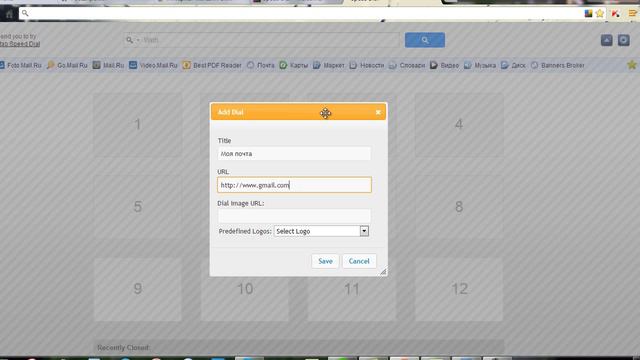Click the dialog resize grip corner
Screen dimensions: 640x360
[x=383, y=272]
